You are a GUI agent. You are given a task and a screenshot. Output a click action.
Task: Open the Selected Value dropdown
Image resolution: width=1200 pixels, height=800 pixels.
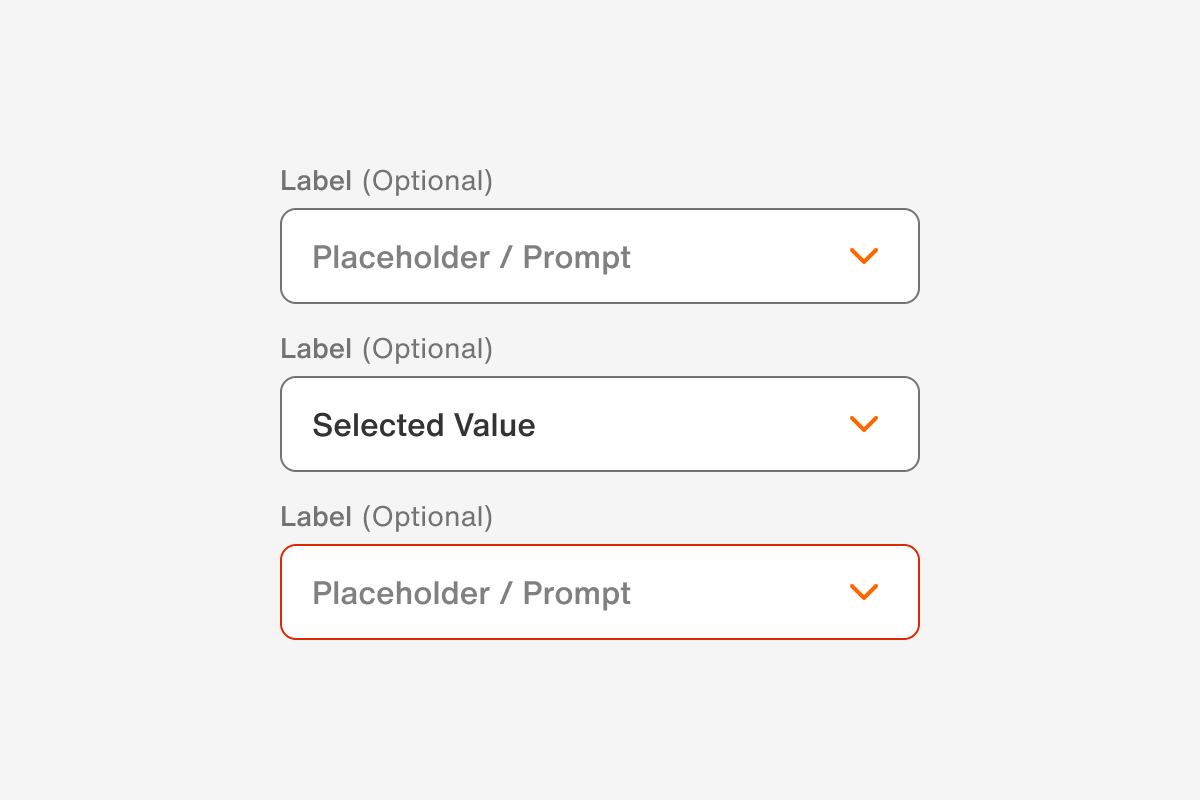[x=600, y=424]
